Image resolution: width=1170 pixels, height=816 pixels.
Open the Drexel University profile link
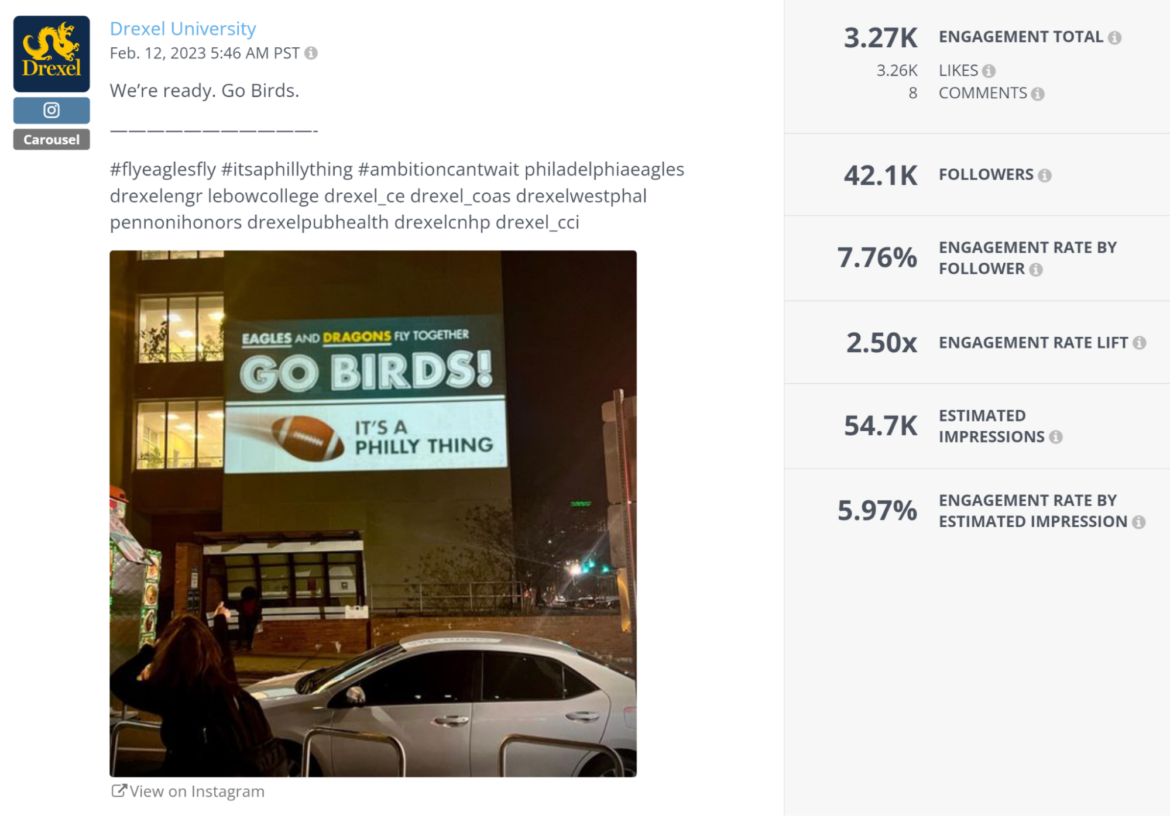[x=183, y=28]
